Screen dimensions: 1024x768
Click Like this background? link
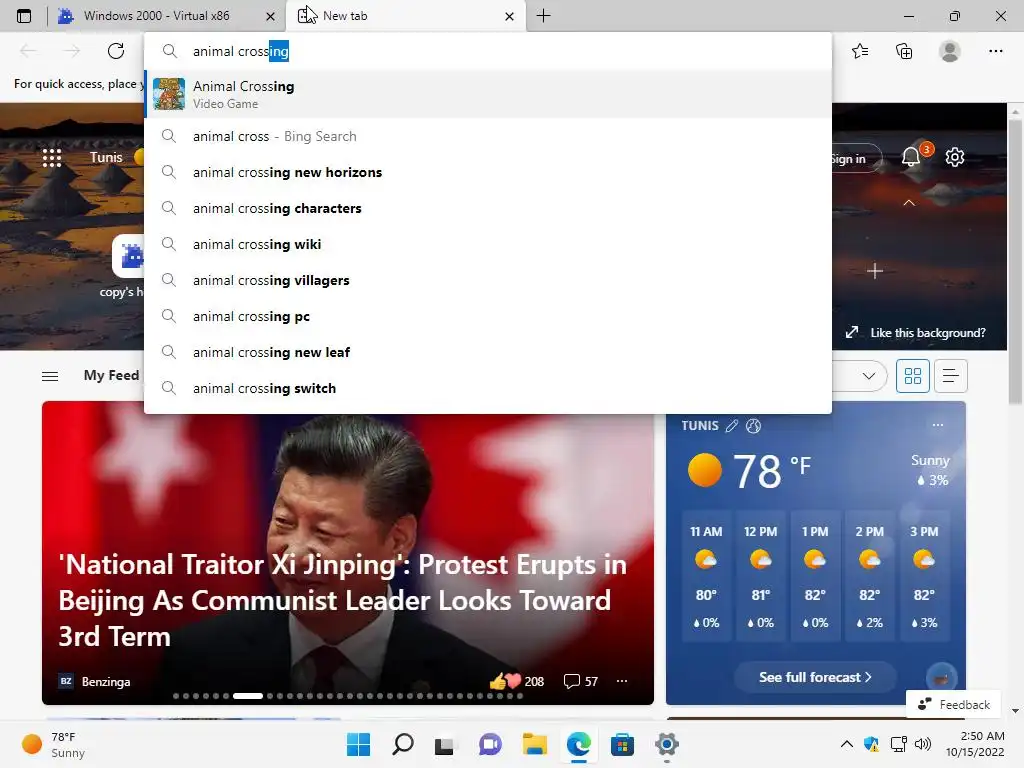[x=916, y=332]
